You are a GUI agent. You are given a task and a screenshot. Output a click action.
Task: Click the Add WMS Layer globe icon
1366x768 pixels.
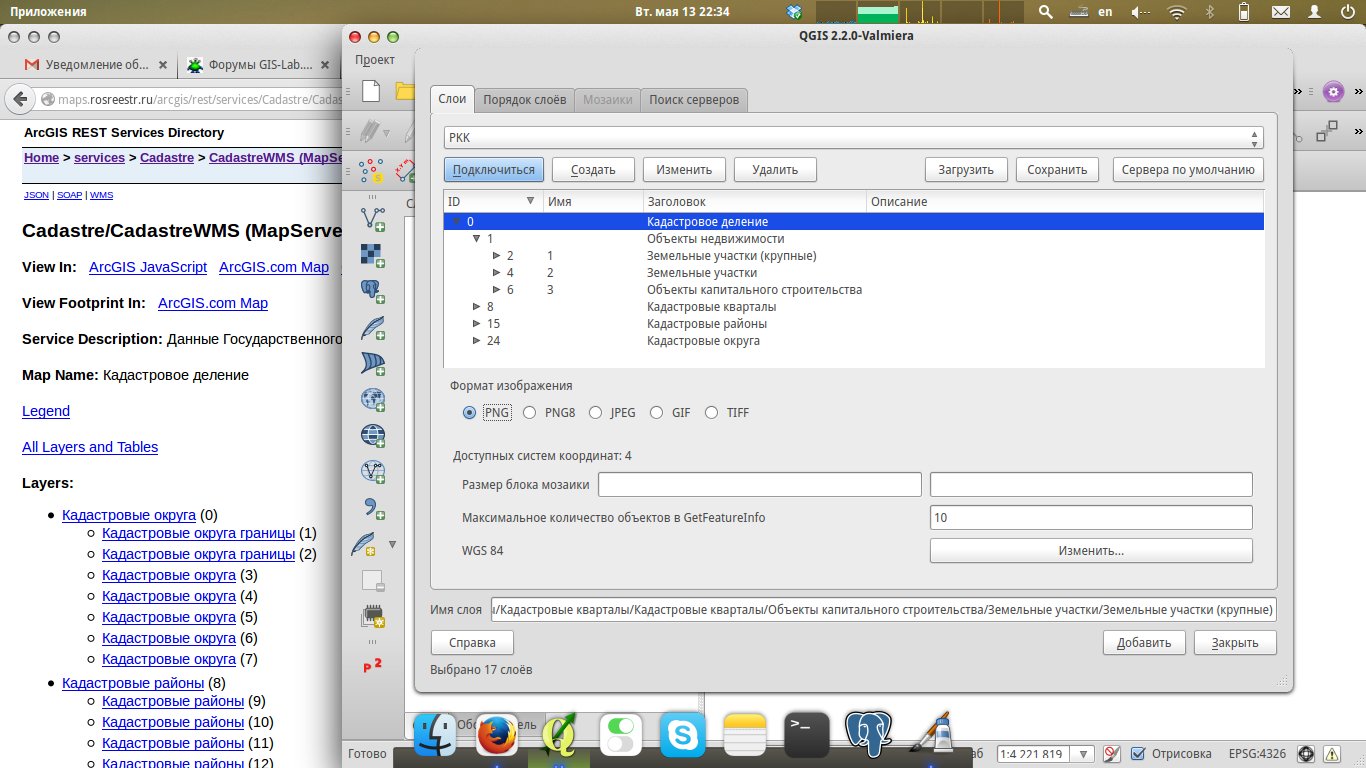pyautogui.click(x=373, y=399)
